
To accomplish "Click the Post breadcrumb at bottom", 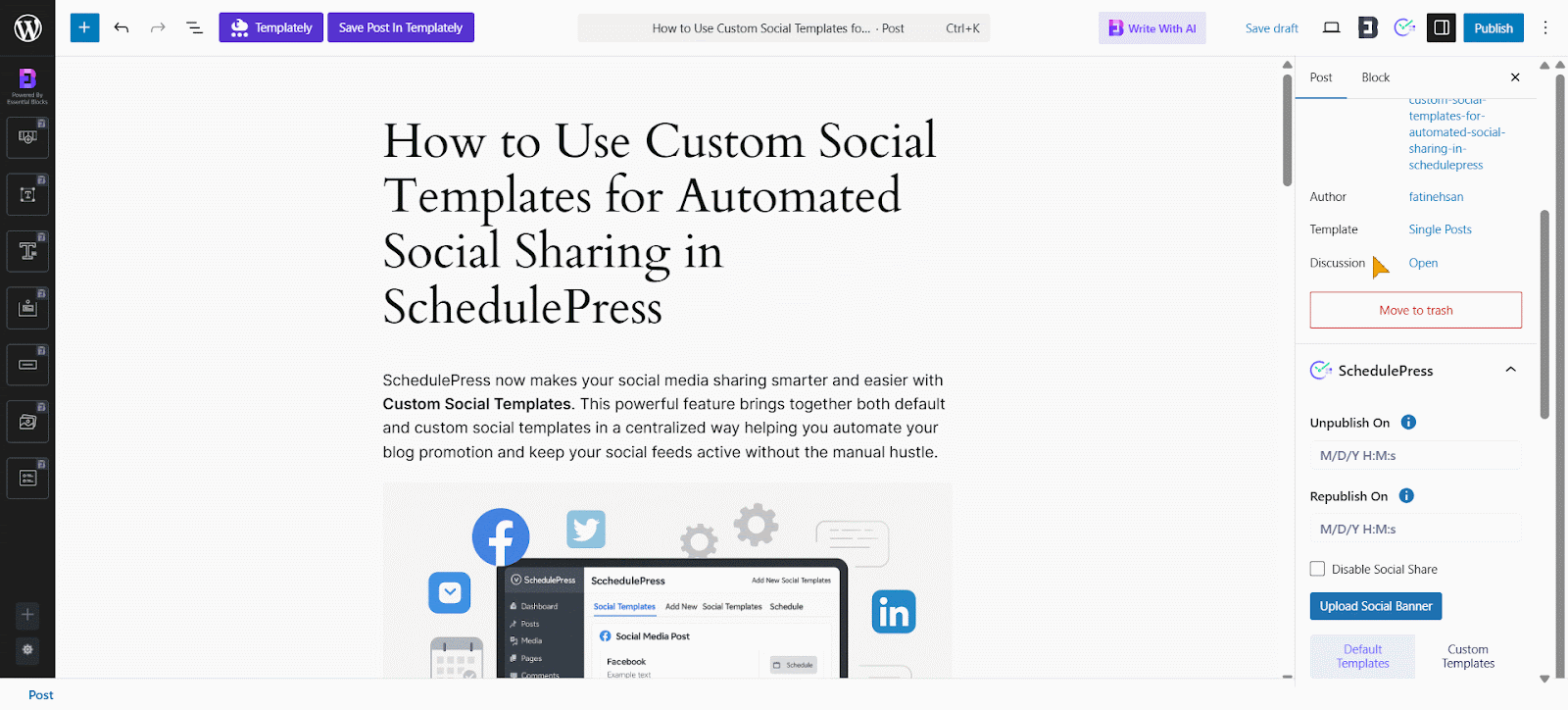I will click(x=40, y=694).
